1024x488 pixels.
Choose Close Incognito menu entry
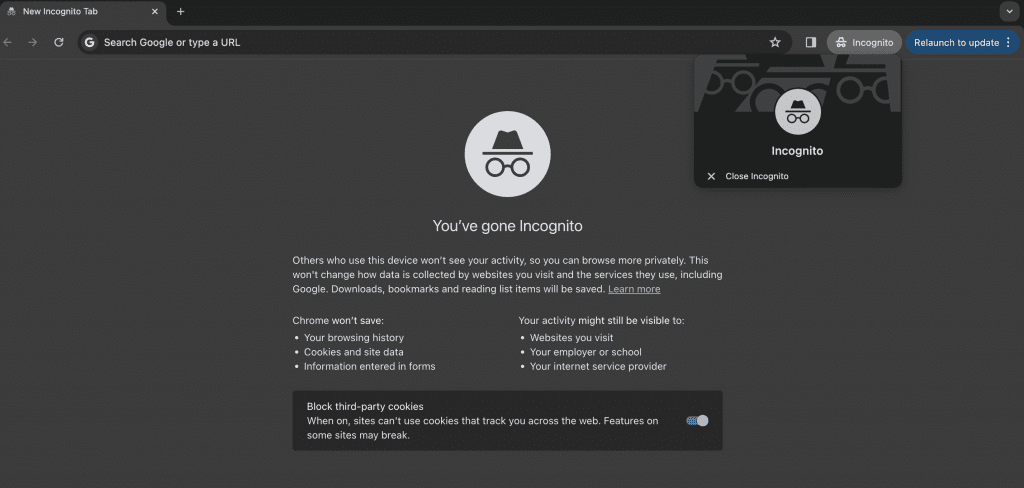click(x=757, y=176)
